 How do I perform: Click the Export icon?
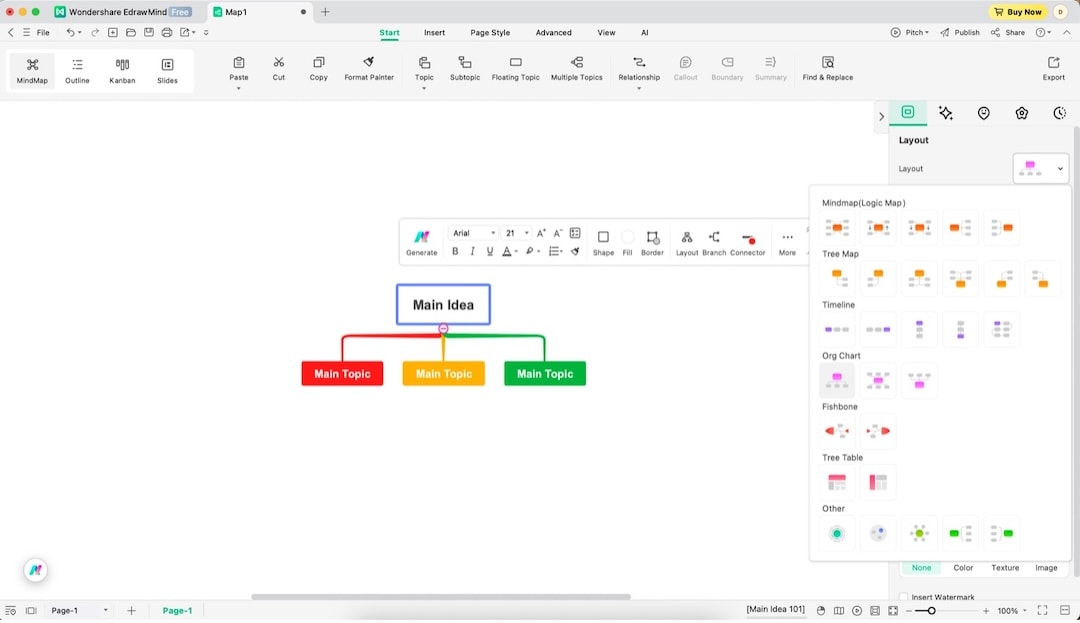(x=1053, y=69)
